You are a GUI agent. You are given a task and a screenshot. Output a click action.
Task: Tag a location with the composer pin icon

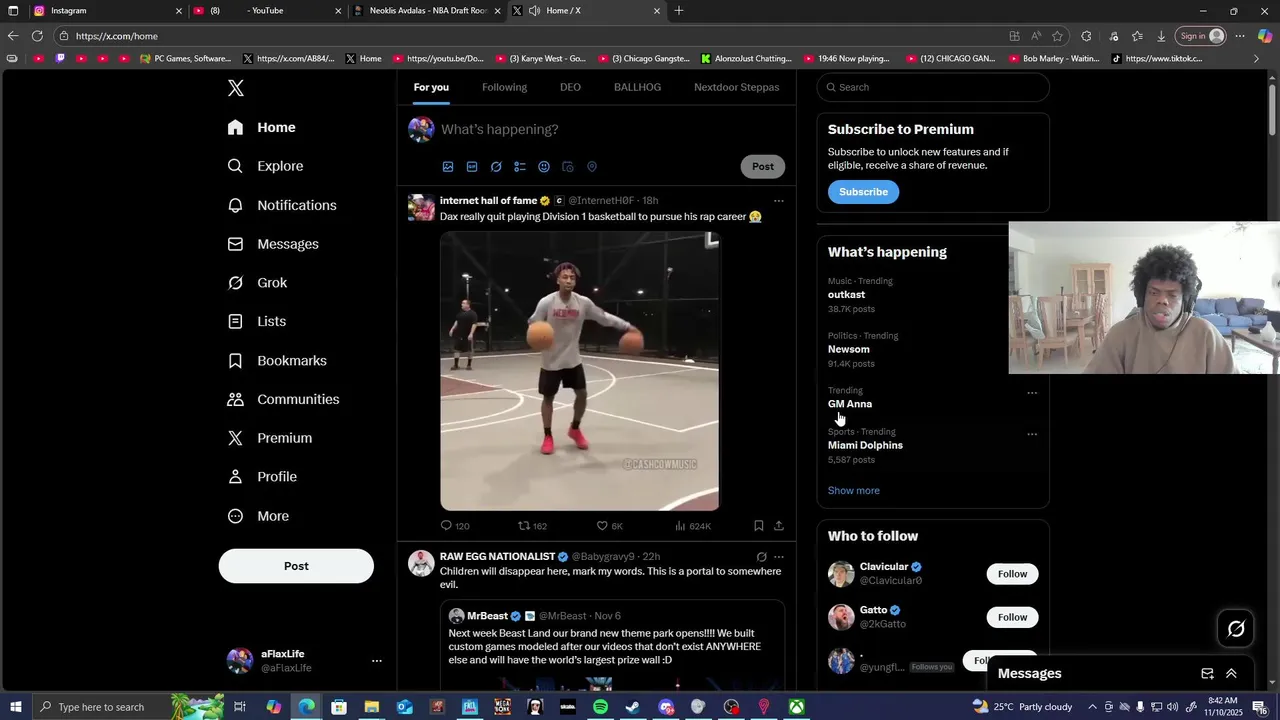click(x=592, y=167)
